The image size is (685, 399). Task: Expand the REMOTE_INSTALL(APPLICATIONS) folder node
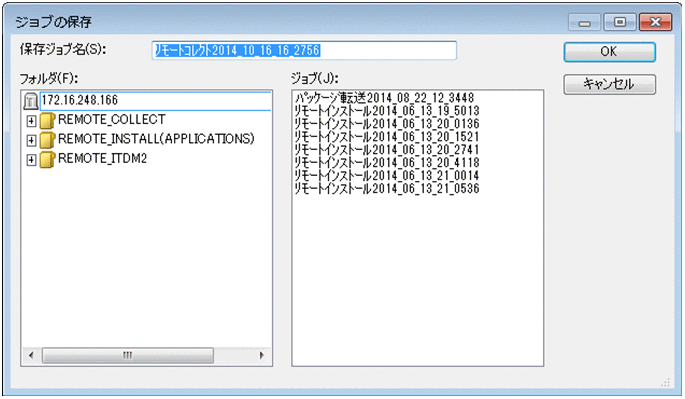coord(31,140)
